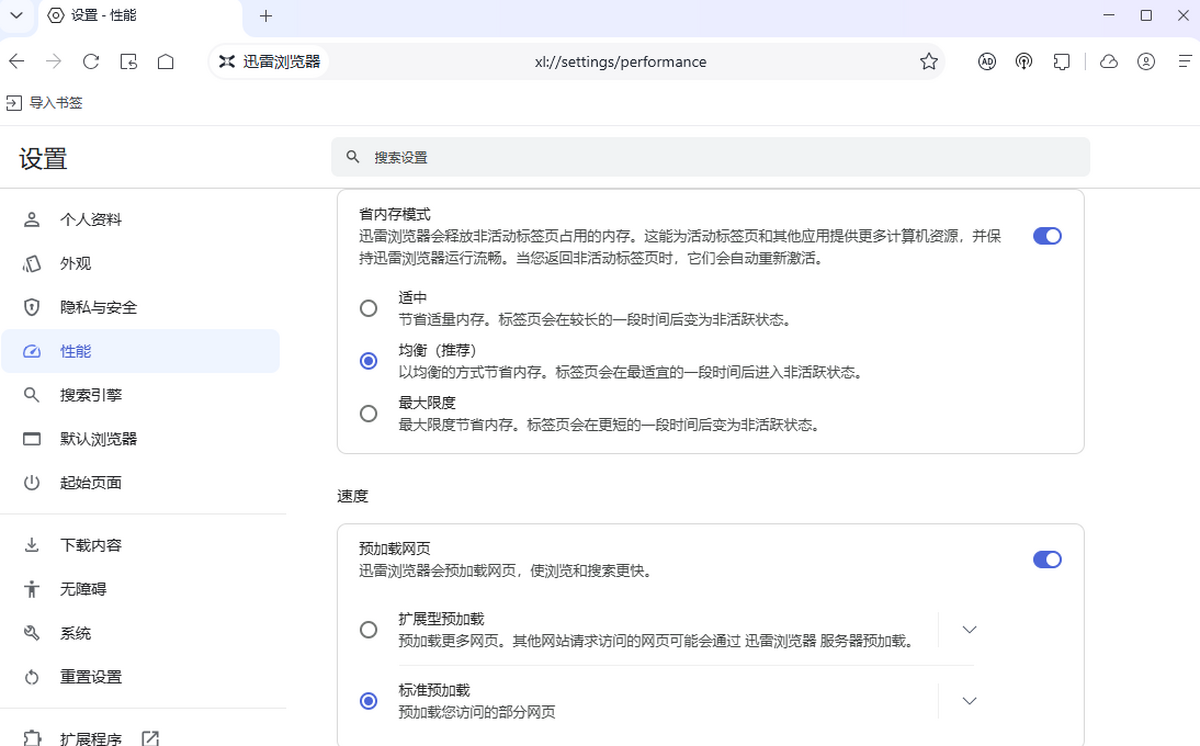Focus the address bar showing xl://settings/performance
The width and height of the screenshot is (1200, 746).
click(x=620, y=62)
